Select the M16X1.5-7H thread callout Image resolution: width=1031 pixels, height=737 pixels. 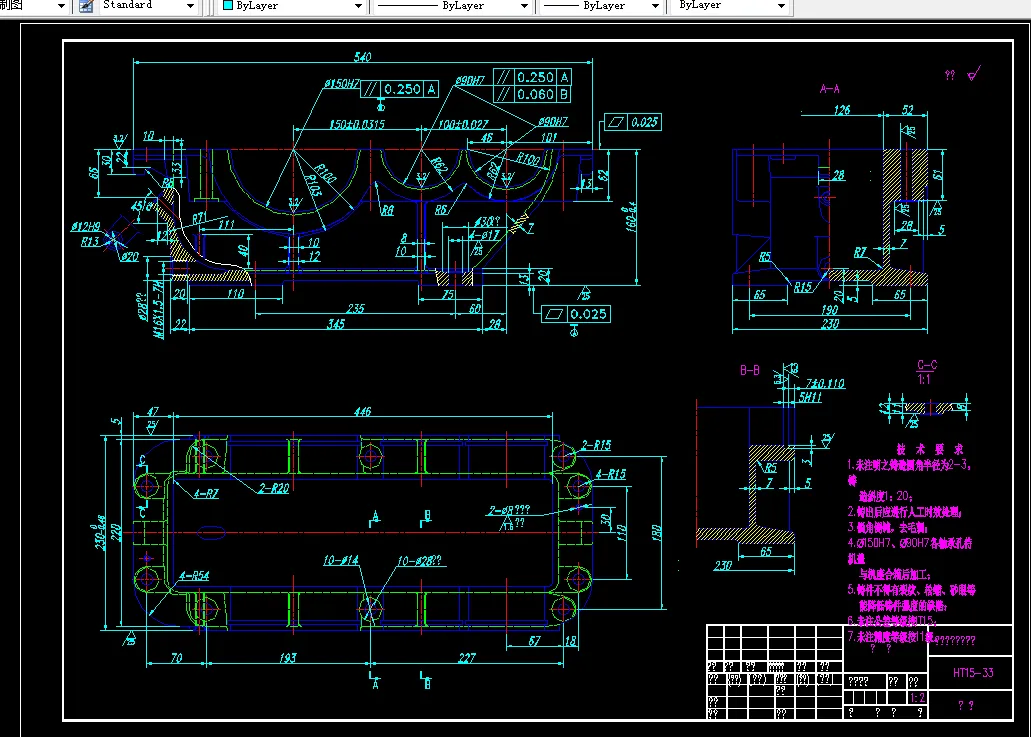click(x=158, y=309)
